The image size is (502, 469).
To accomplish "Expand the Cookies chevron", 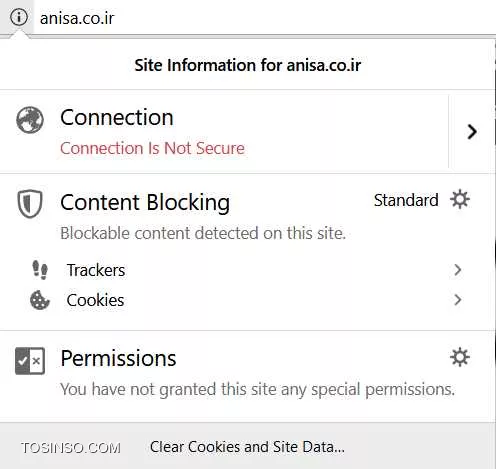I will coord(458,300).
